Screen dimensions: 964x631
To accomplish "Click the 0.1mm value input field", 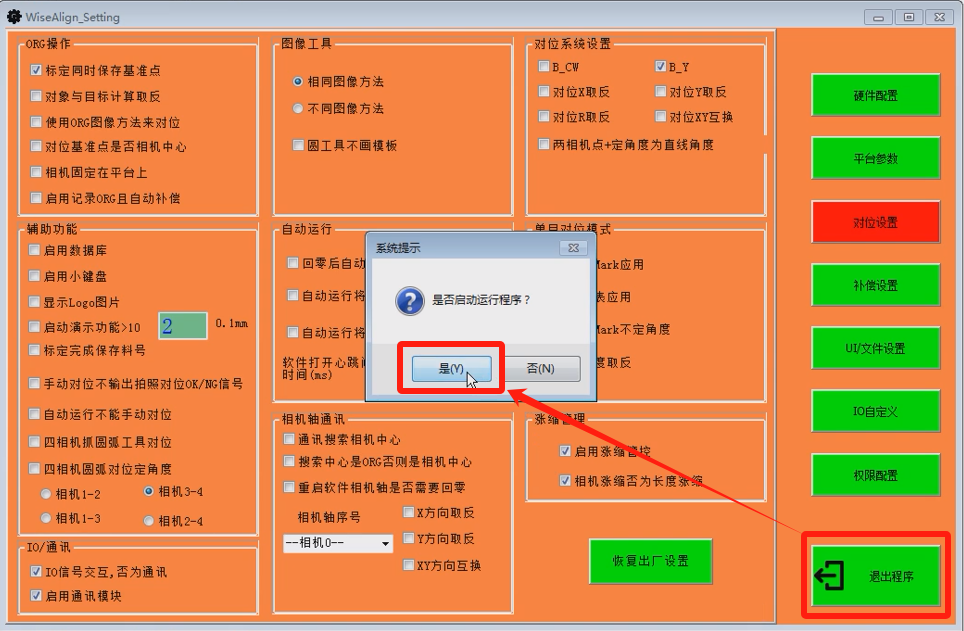I will pos(181,326).
